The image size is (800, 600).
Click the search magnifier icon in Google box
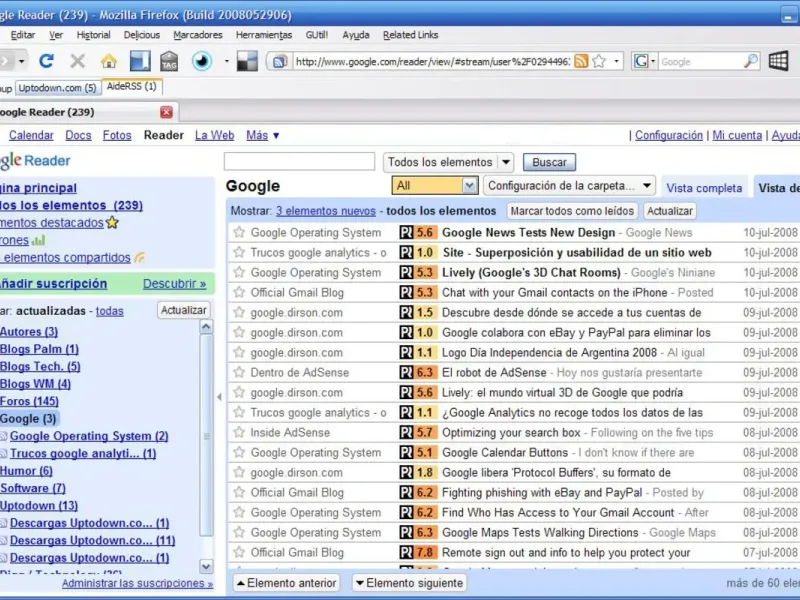pos(750,61)
